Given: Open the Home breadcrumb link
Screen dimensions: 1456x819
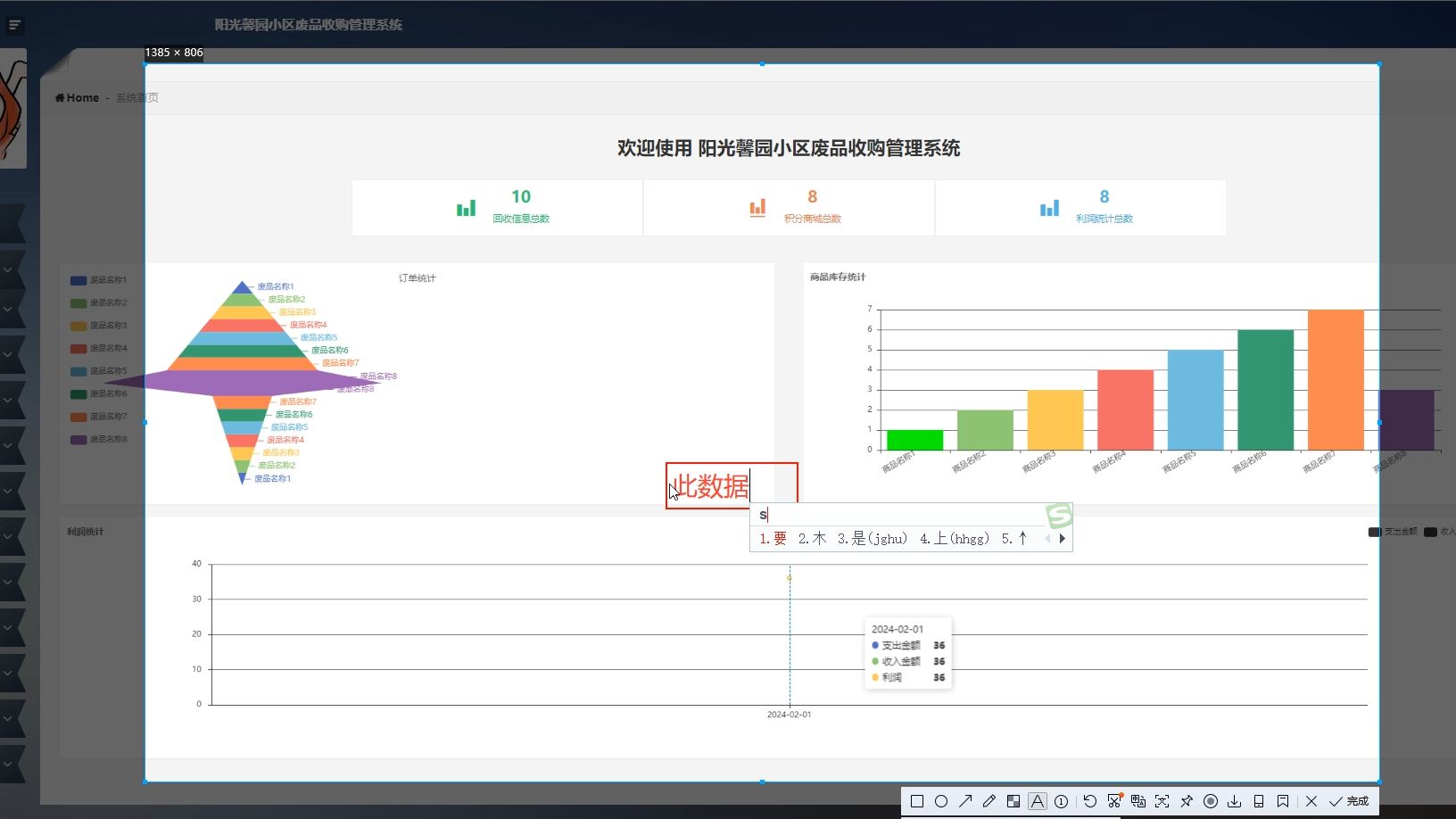Looking at the screenshot, I should [77, 98].
